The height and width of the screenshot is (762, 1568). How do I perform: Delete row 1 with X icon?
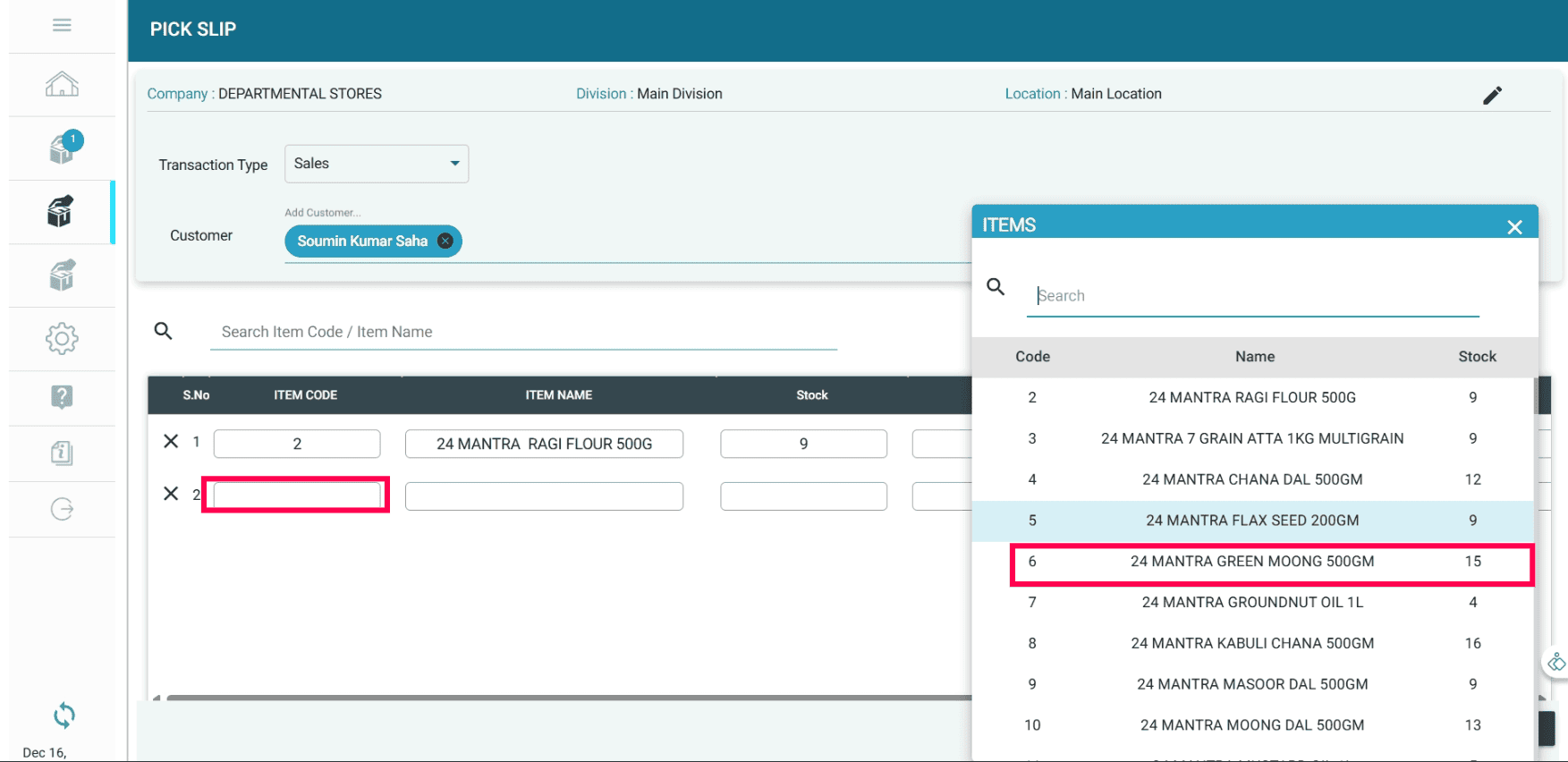point(171,442)
